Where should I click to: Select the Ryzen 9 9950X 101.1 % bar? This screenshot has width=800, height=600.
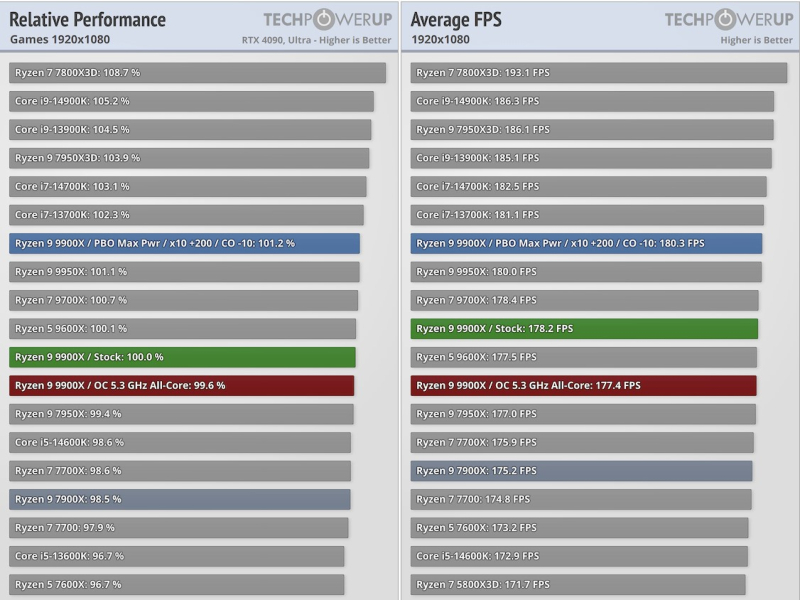pyautogui.click(x=184, y=271)
